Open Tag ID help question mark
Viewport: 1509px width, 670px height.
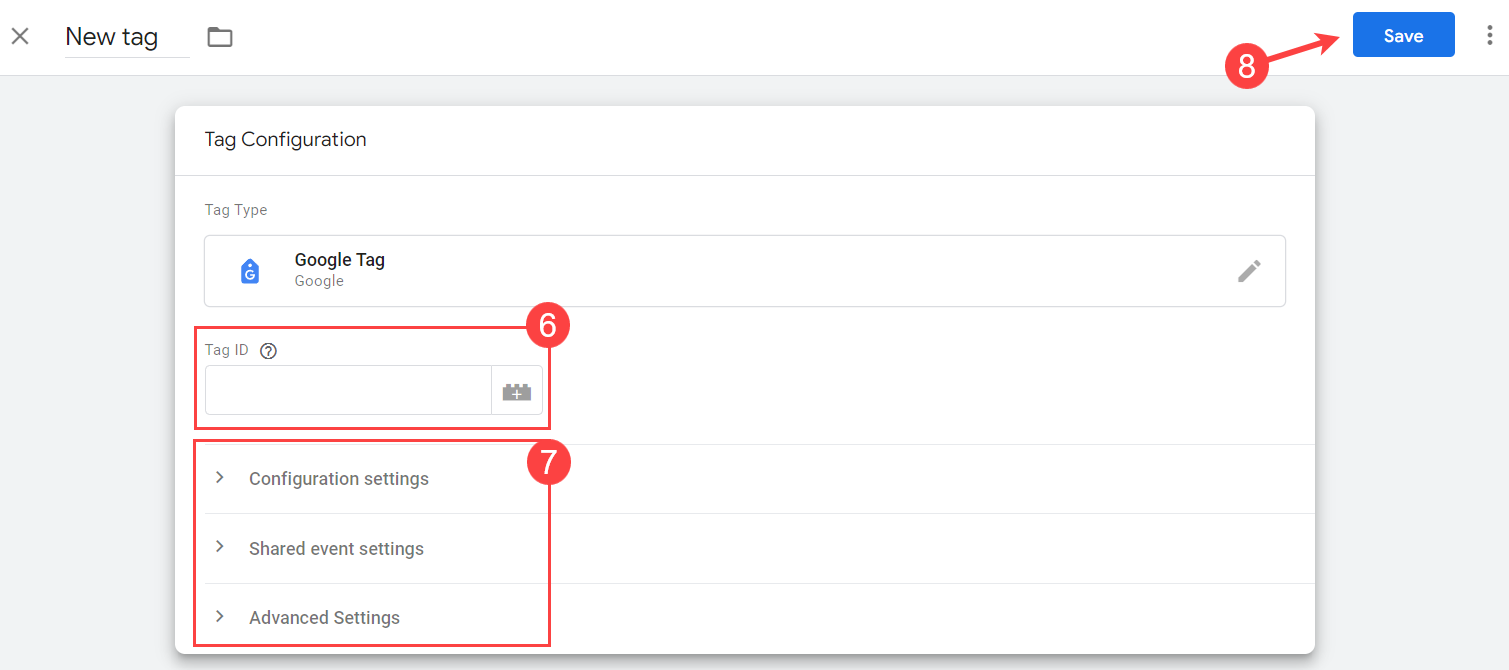pyautogui.click(x=268, y=351)
